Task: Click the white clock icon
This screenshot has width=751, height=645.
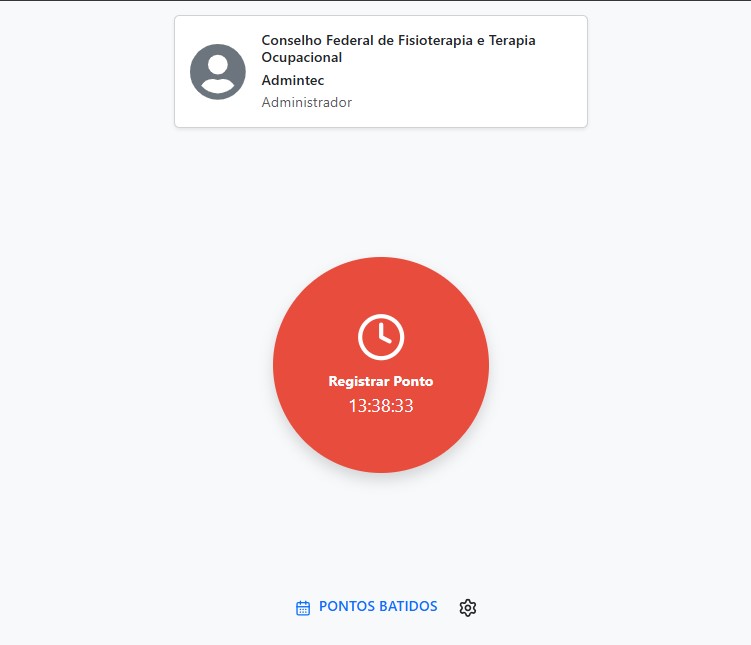Action: (381, 337)
